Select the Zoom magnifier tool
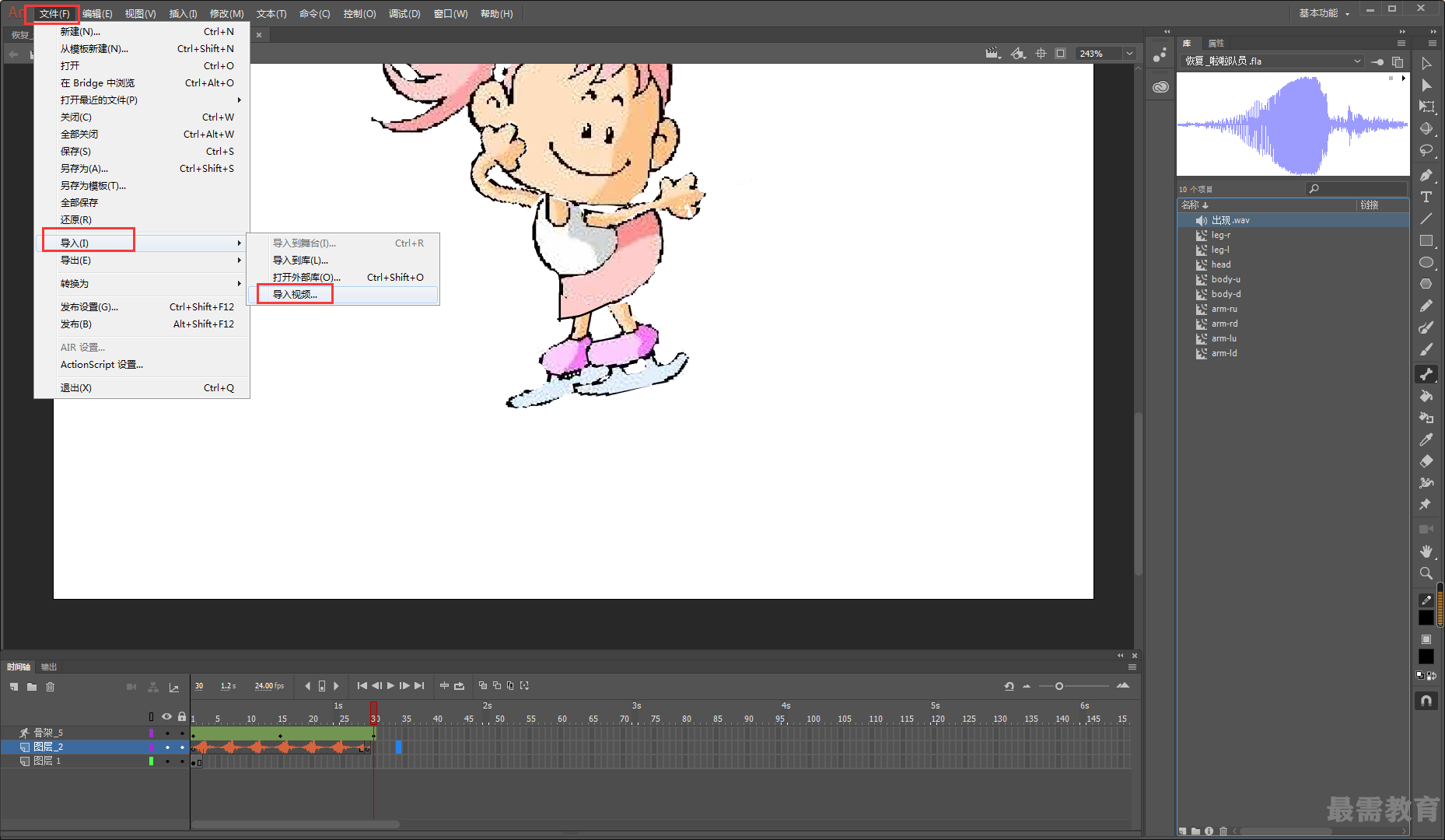Screen dimensions: 1445x840 pos(1426,573)
